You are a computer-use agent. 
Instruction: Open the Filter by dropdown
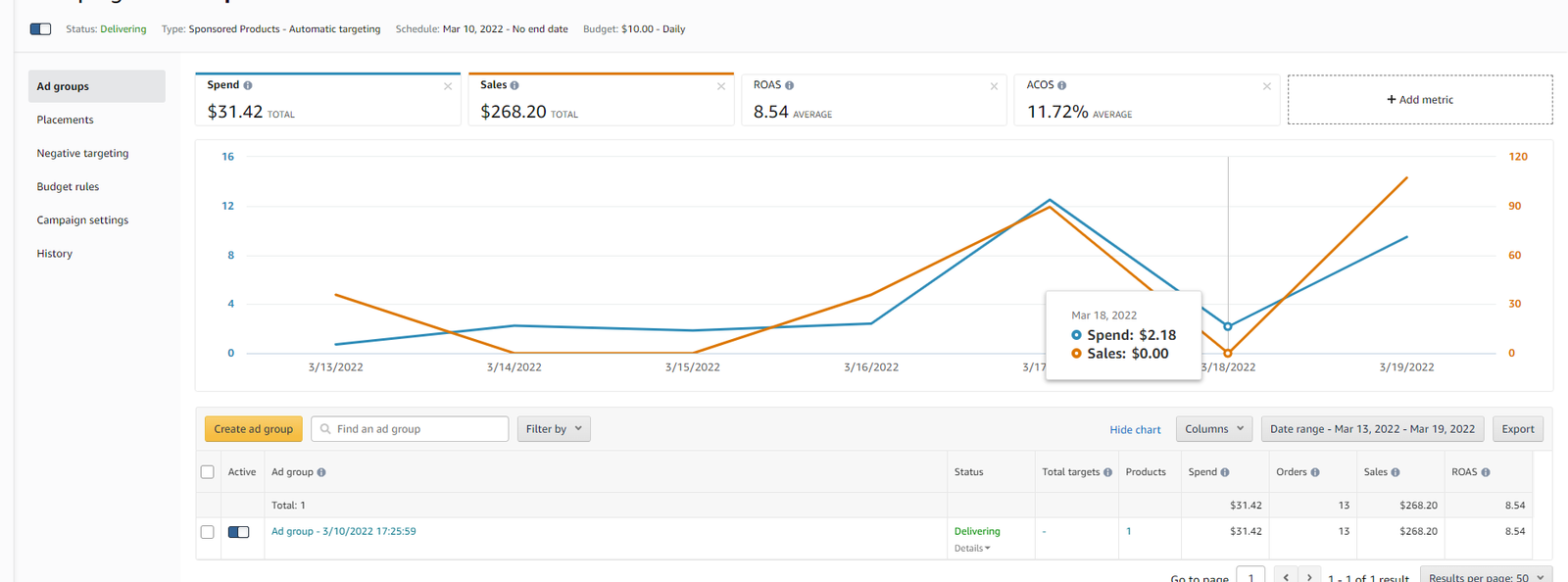point(554,429)
